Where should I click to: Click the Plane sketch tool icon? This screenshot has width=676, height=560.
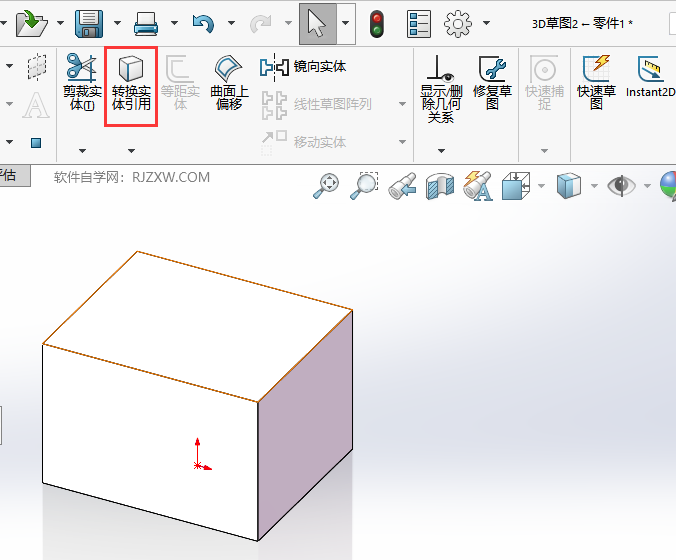coord(37,67)
